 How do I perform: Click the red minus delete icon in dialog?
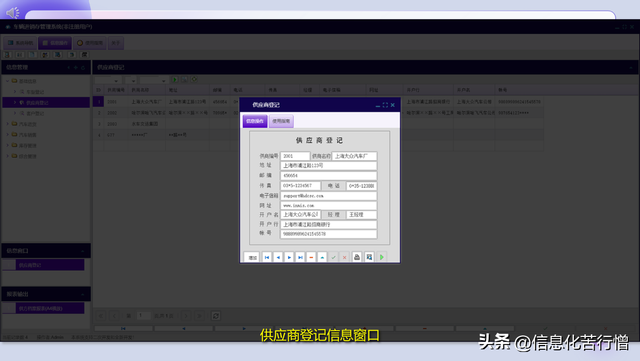click(x=311, y=257)
